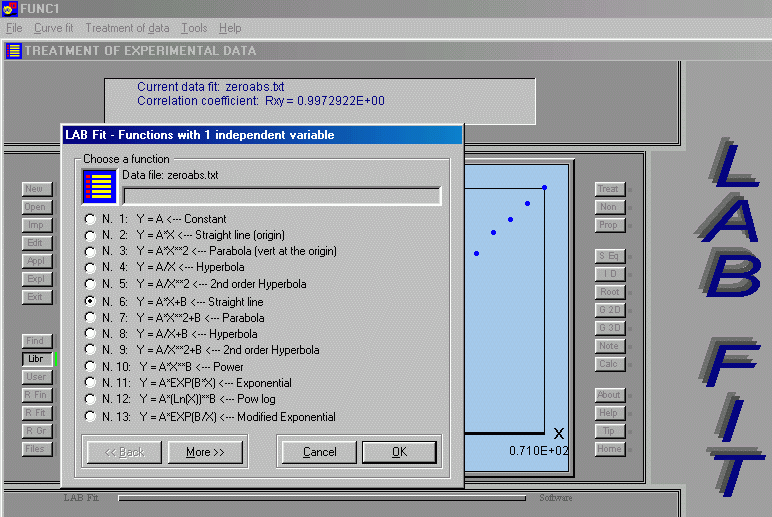Screen dimensions: 772x517
Task: Select N. 13 Modified Exponential option
Action: point(91,416)
